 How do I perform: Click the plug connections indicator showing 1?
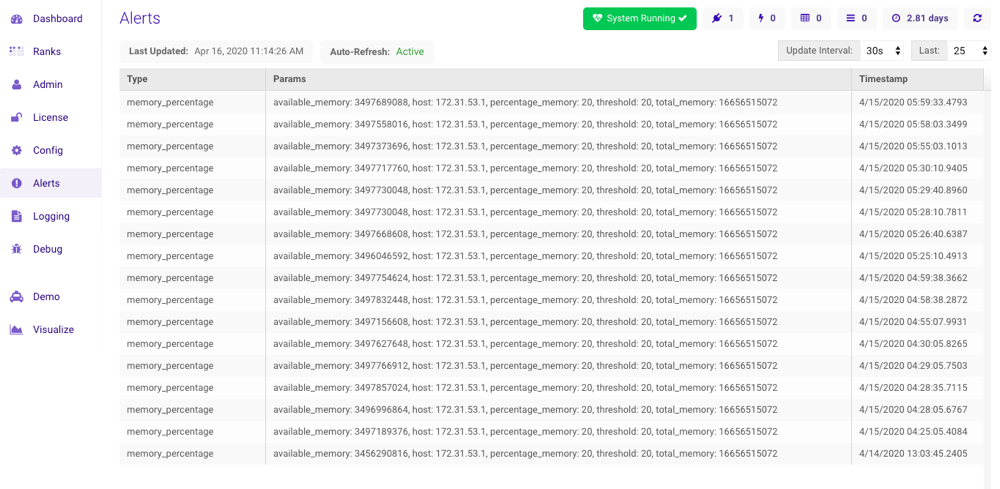tap(723, 18)
